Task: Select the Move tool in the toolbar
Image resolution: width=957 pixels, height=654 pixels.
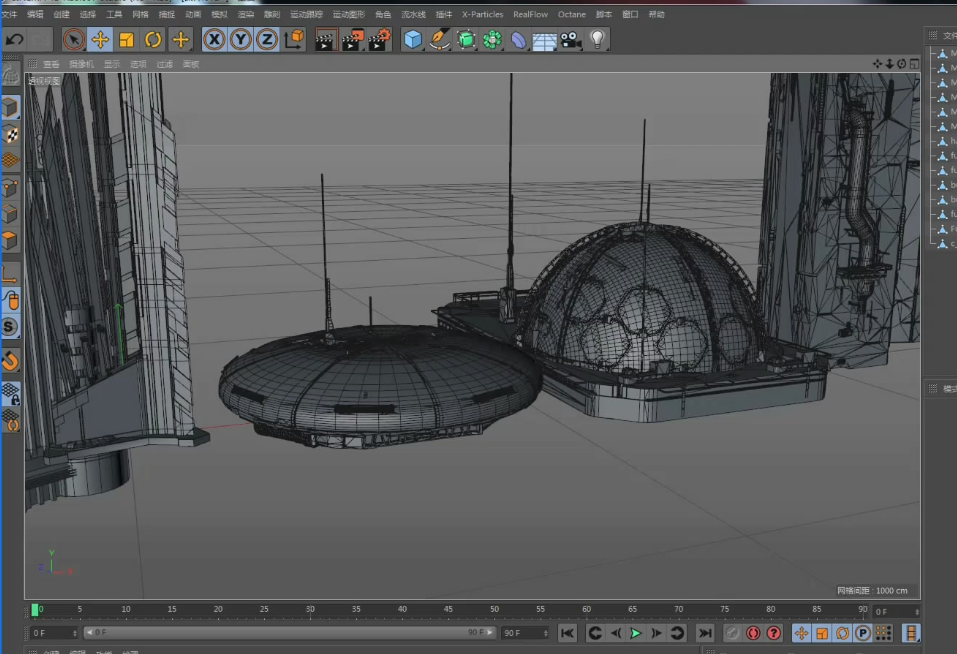Action: click(100, 39)
